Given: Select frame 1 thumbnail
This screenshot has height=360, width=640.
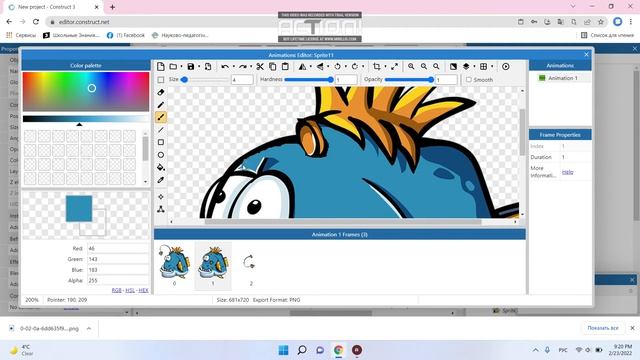Looking at the screenshot, I should point(213,266).
